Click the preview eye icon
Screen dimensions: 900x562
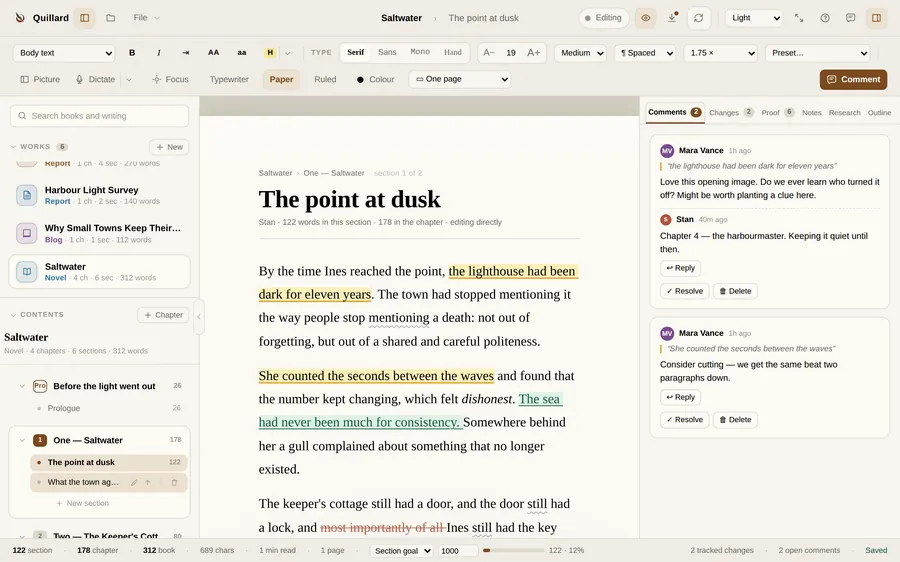646,18
